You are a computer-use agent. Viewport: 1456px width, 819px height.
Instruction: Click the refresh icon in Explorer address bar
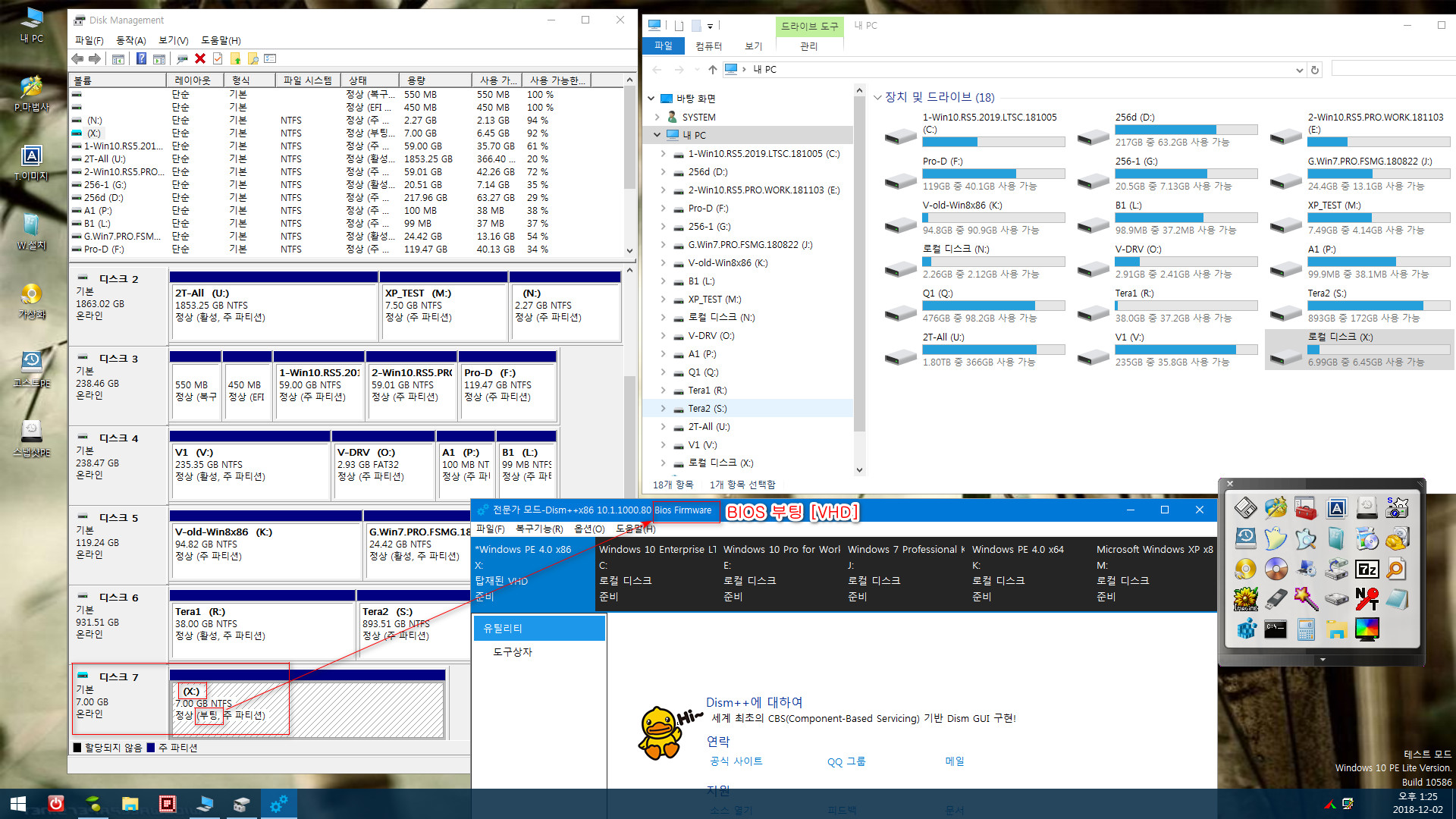tap(1315, 70)
